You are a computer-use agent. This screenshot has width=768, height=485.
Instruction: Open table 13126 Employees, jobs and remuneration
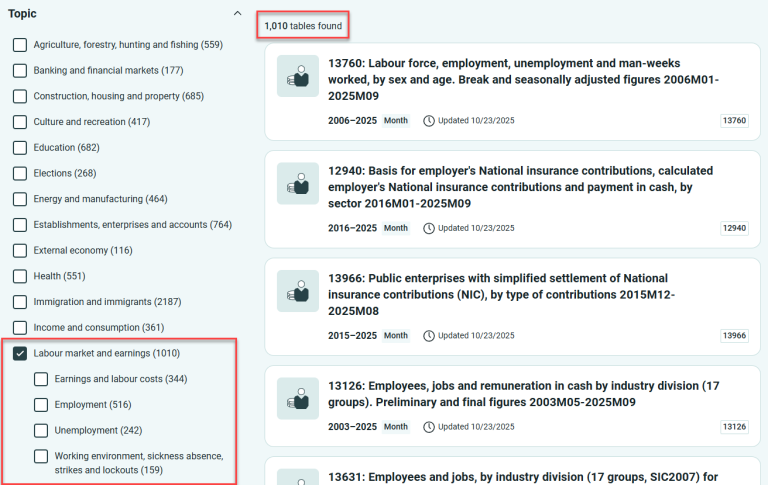tap(524, 394)
